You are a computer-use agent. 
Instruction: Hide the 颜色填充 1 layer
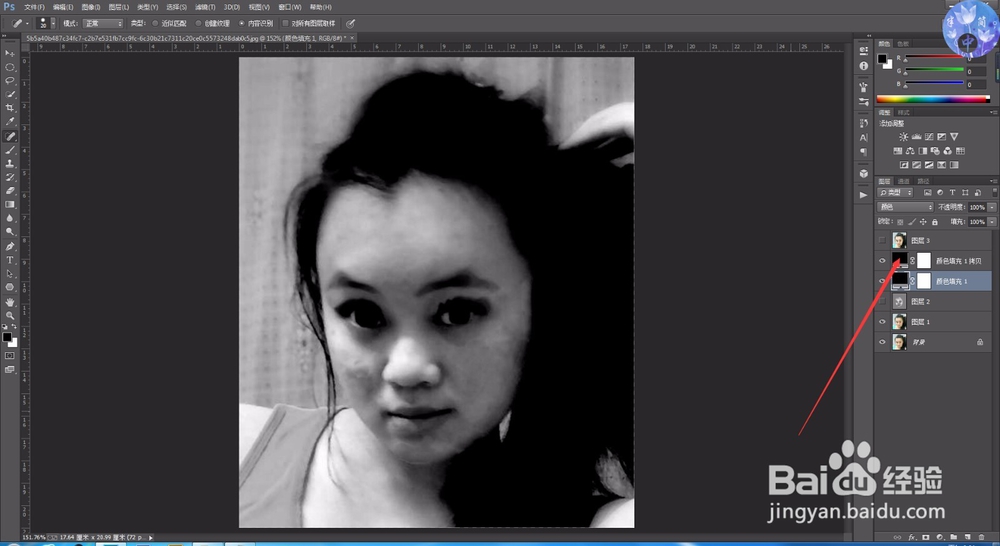coord(882,281)
